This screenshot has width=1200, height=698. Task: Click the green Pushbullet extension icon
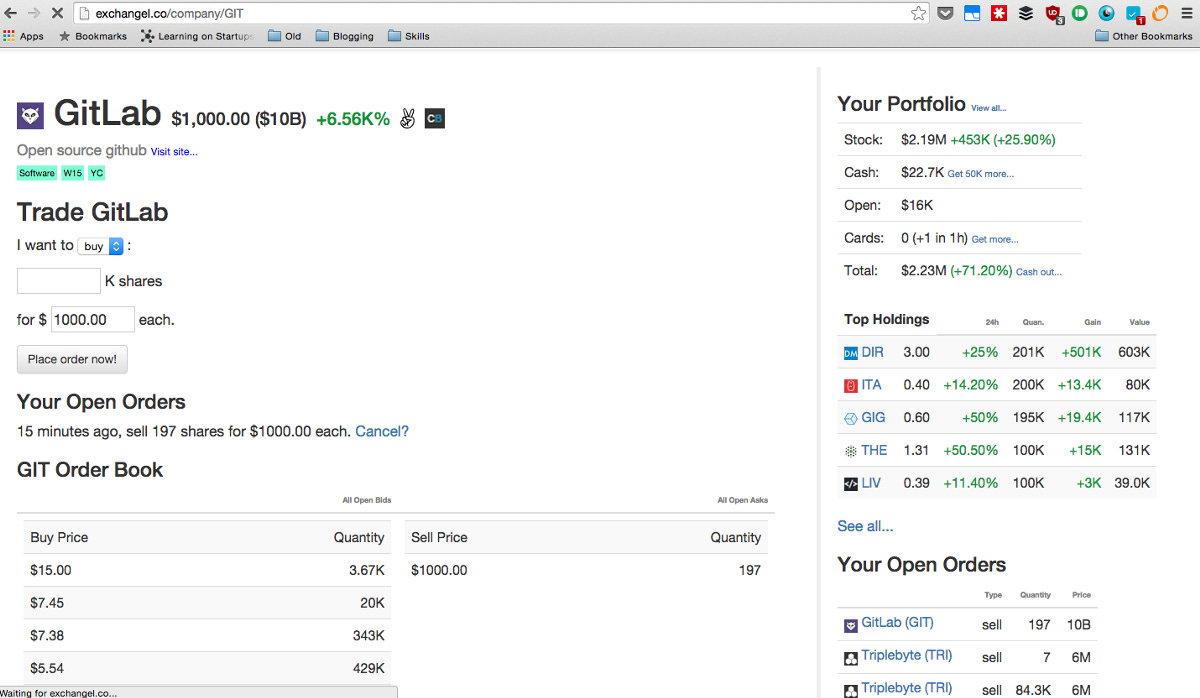[1080, 14]
